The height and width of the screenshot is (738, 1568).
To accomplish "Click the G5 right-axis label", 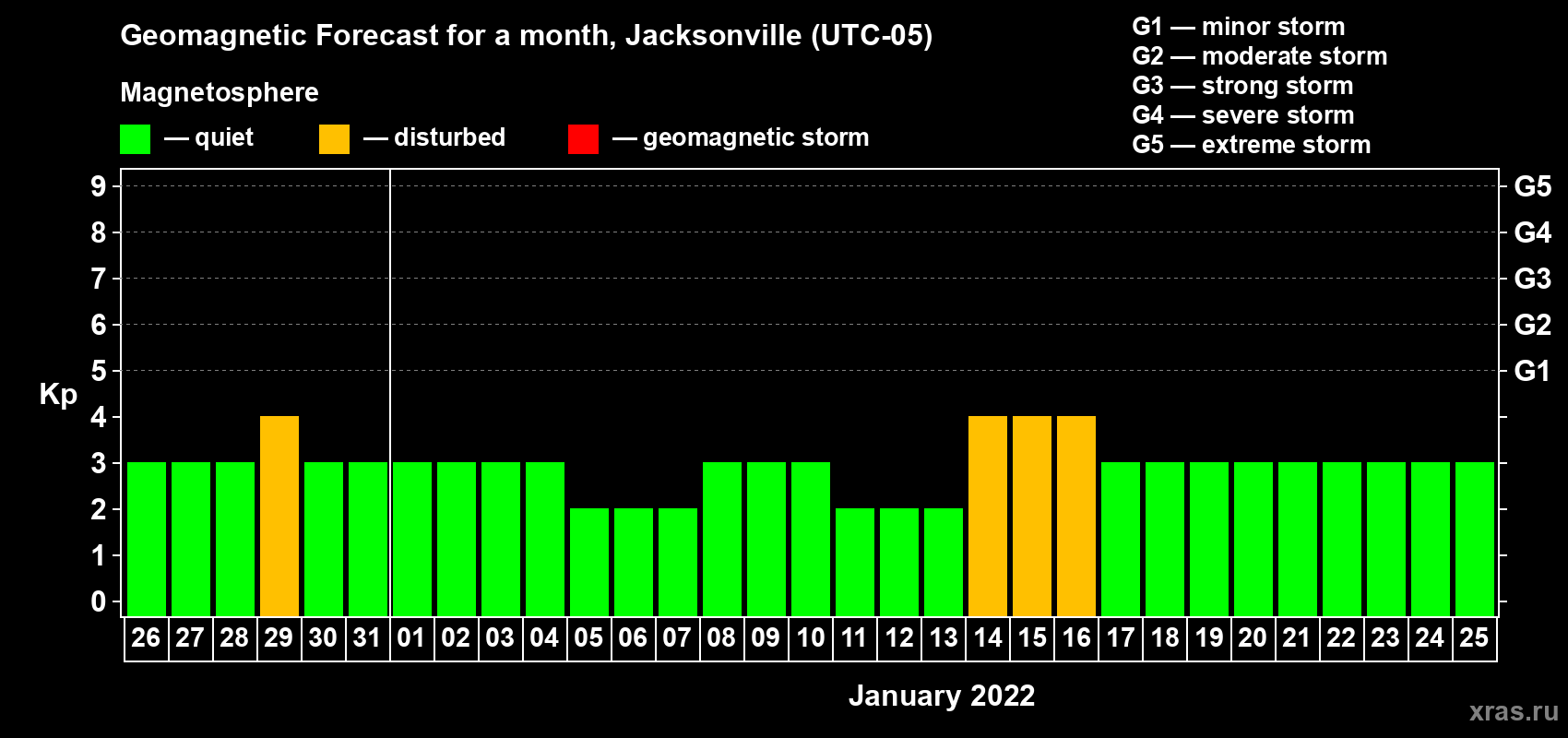I will click(x=1532, y=186).
